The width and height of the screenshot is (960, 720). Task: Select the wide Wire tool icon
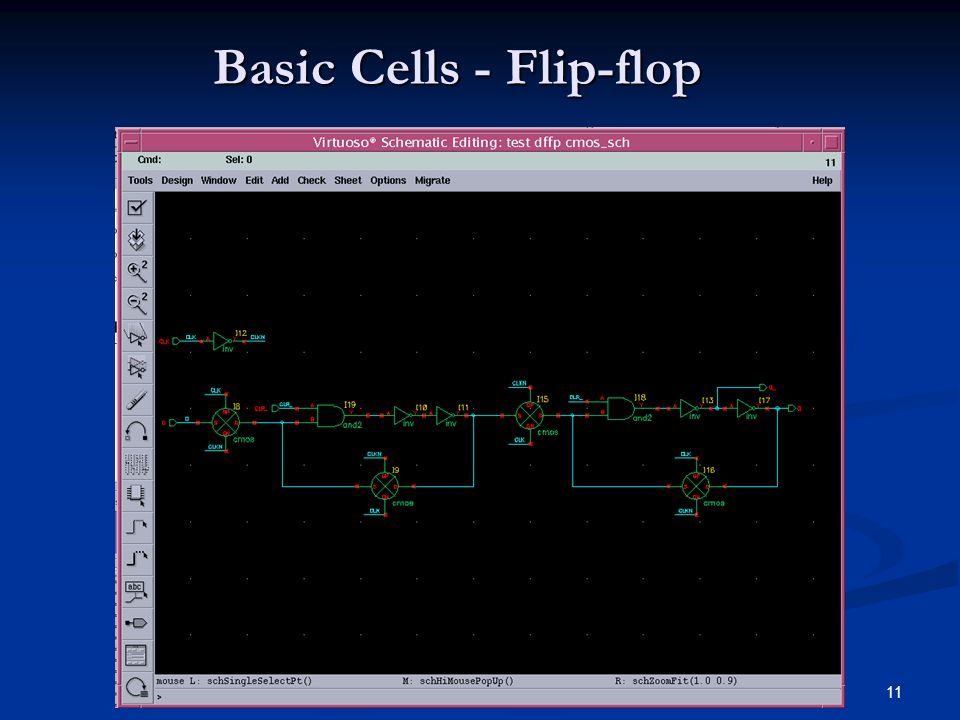tap(137, 559)
